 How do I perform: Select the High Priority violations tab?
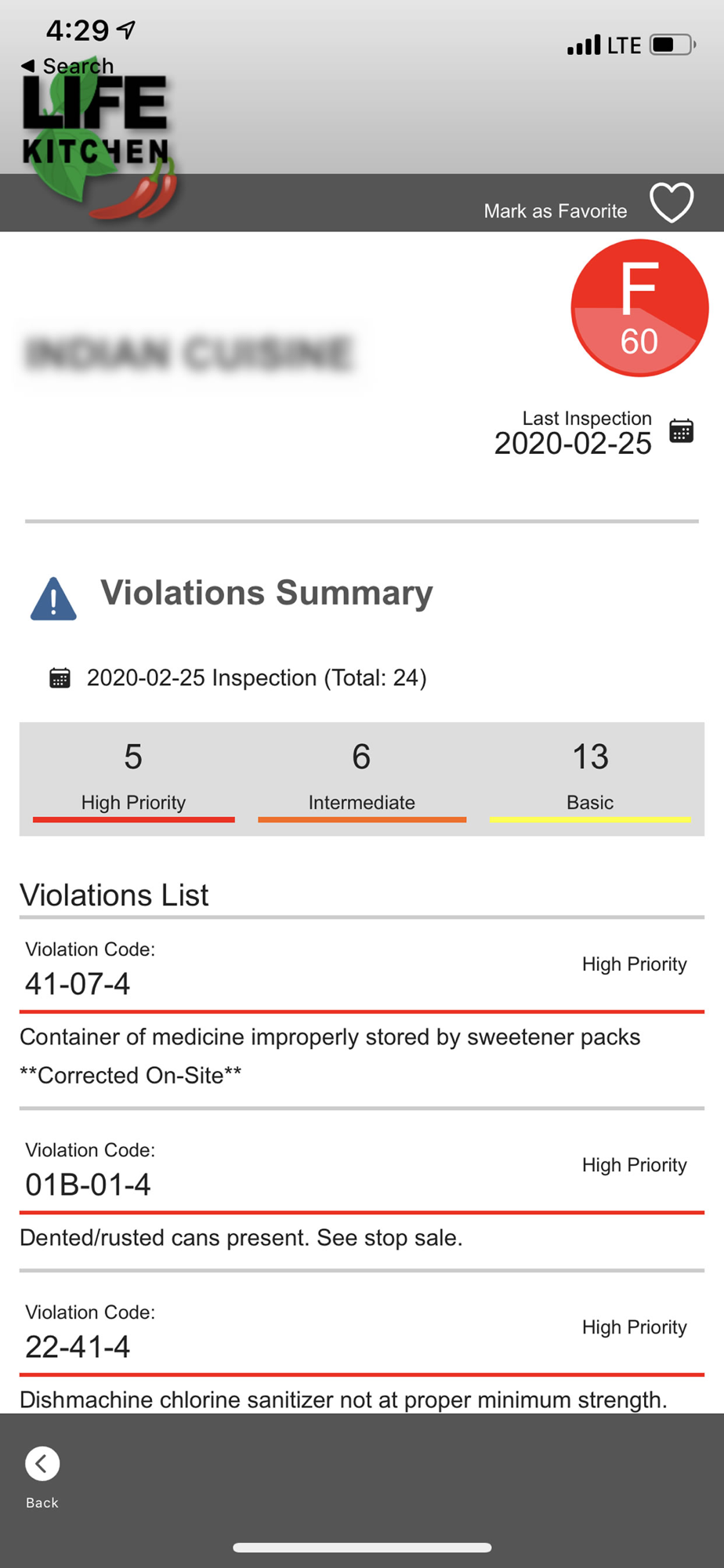click(133, 779)
